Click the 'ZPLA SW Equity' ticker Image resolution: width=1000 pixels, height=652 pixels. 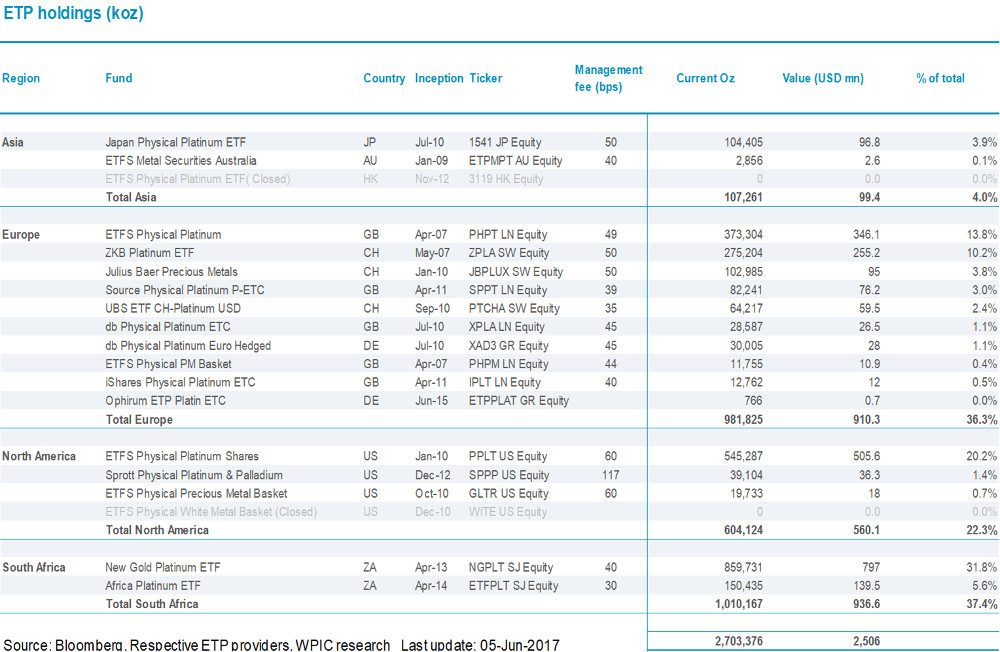tap(509, 253)
